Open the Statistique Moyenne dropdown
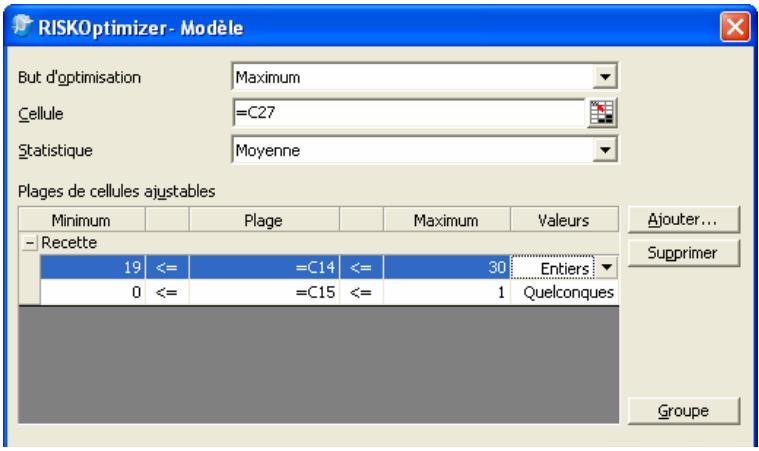The image size is (759, 451). coord(605,150)
